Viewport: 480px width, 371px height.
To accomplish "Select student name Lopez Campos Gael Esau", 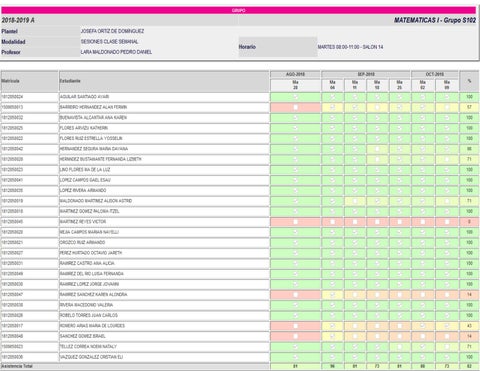I will tap(85, 180).
